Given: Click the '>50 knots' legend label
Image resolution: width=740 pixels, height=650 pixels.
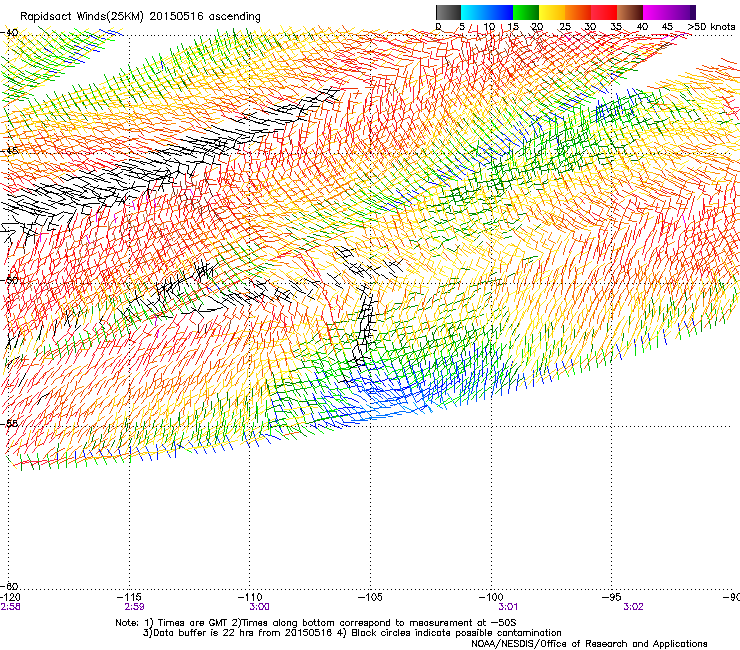Looking at the screenshot, I should 711,27.
